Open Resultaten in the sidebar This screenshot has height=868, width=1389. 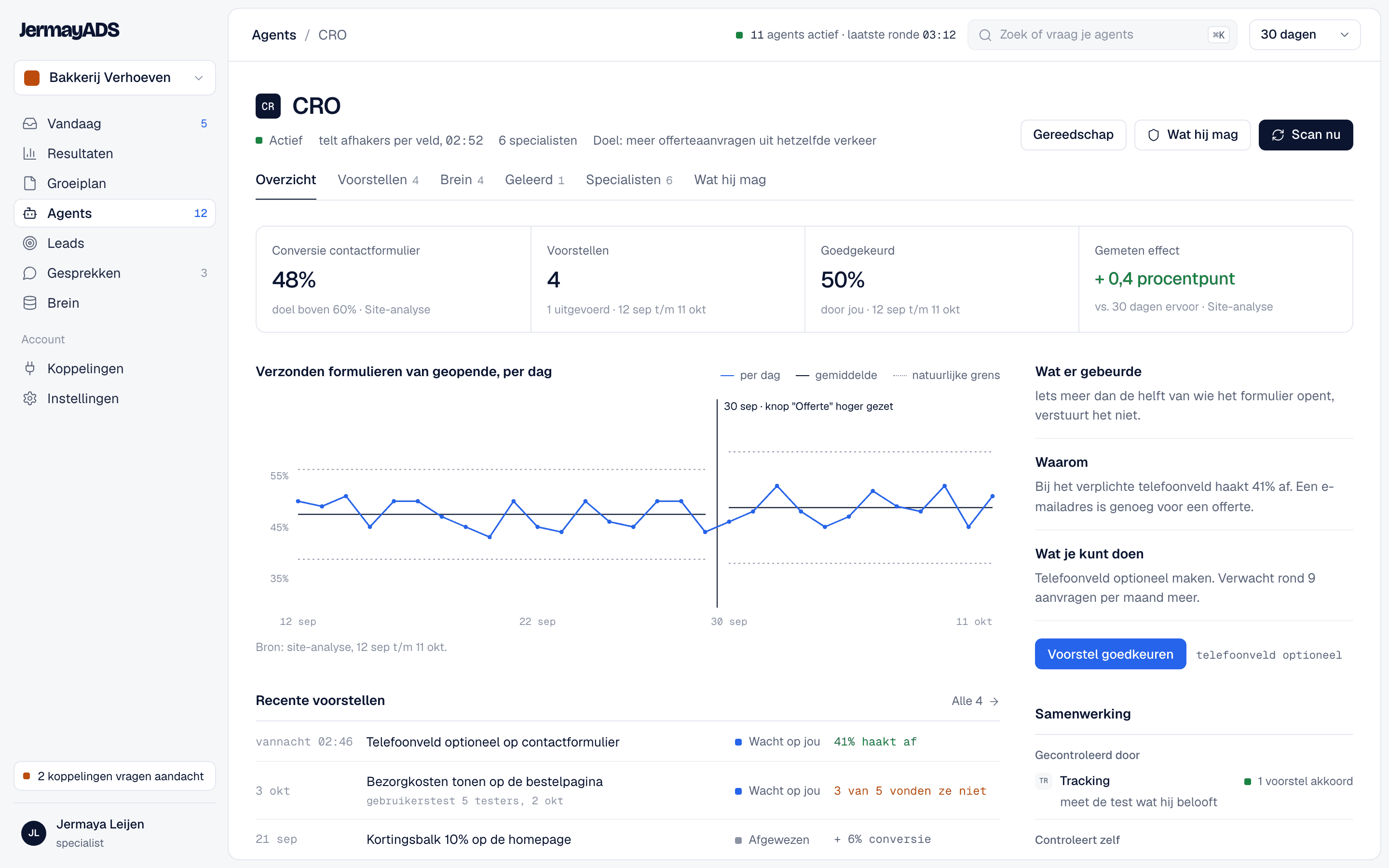pos(115,153)
